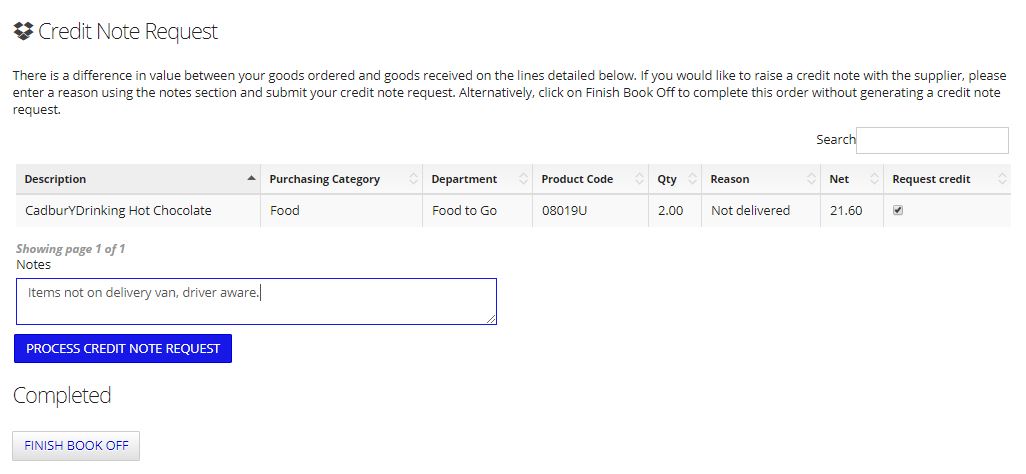
Task: Click the Finish Book Off button
Action: pyautogui.click(x=76, y=446)
